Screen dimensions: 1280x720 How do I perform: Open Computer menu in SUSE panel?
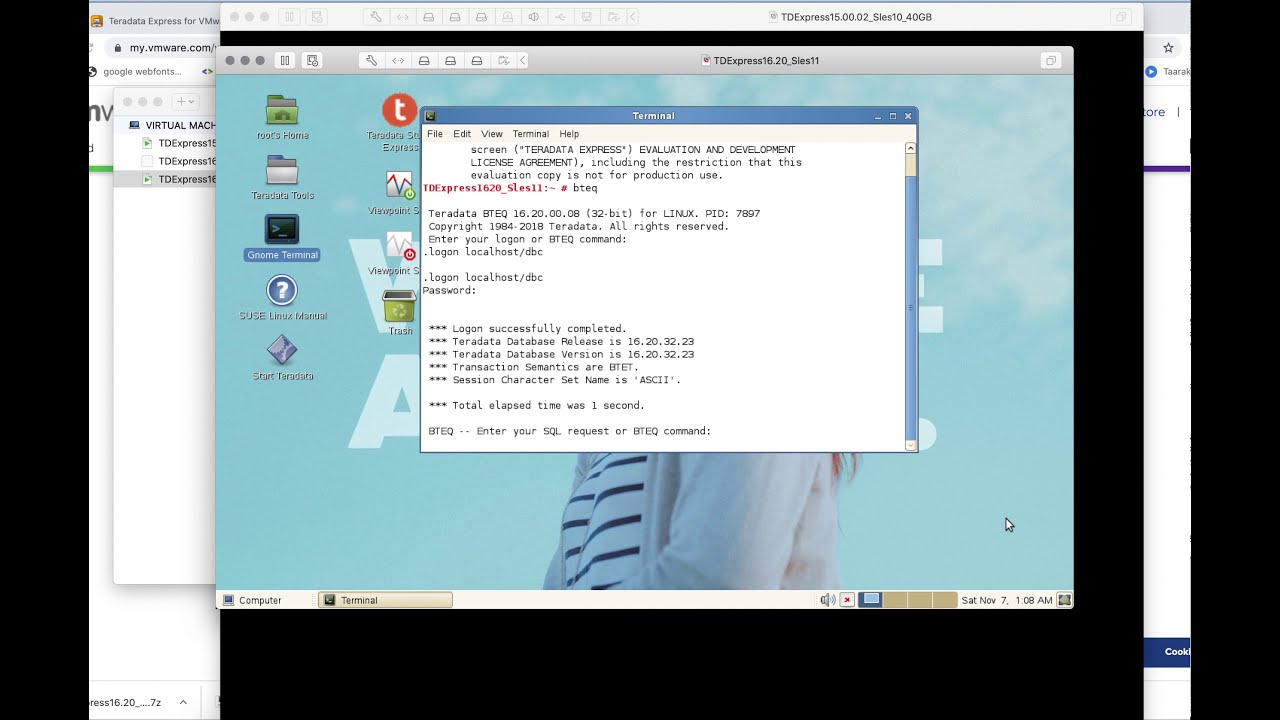click(252, 600)
